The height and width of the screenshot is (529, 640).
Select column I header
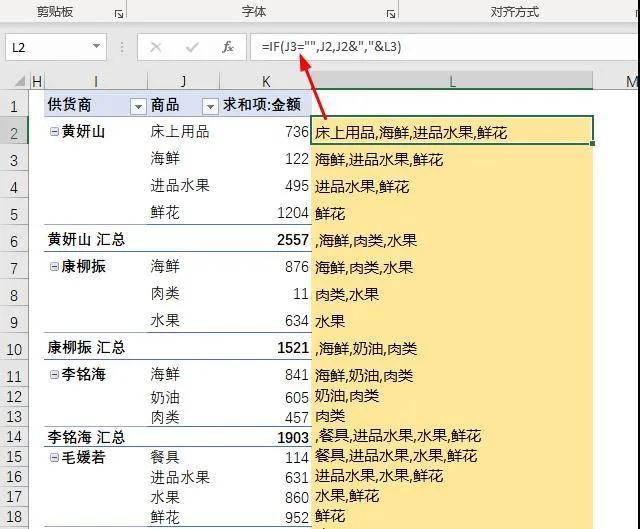96,82
